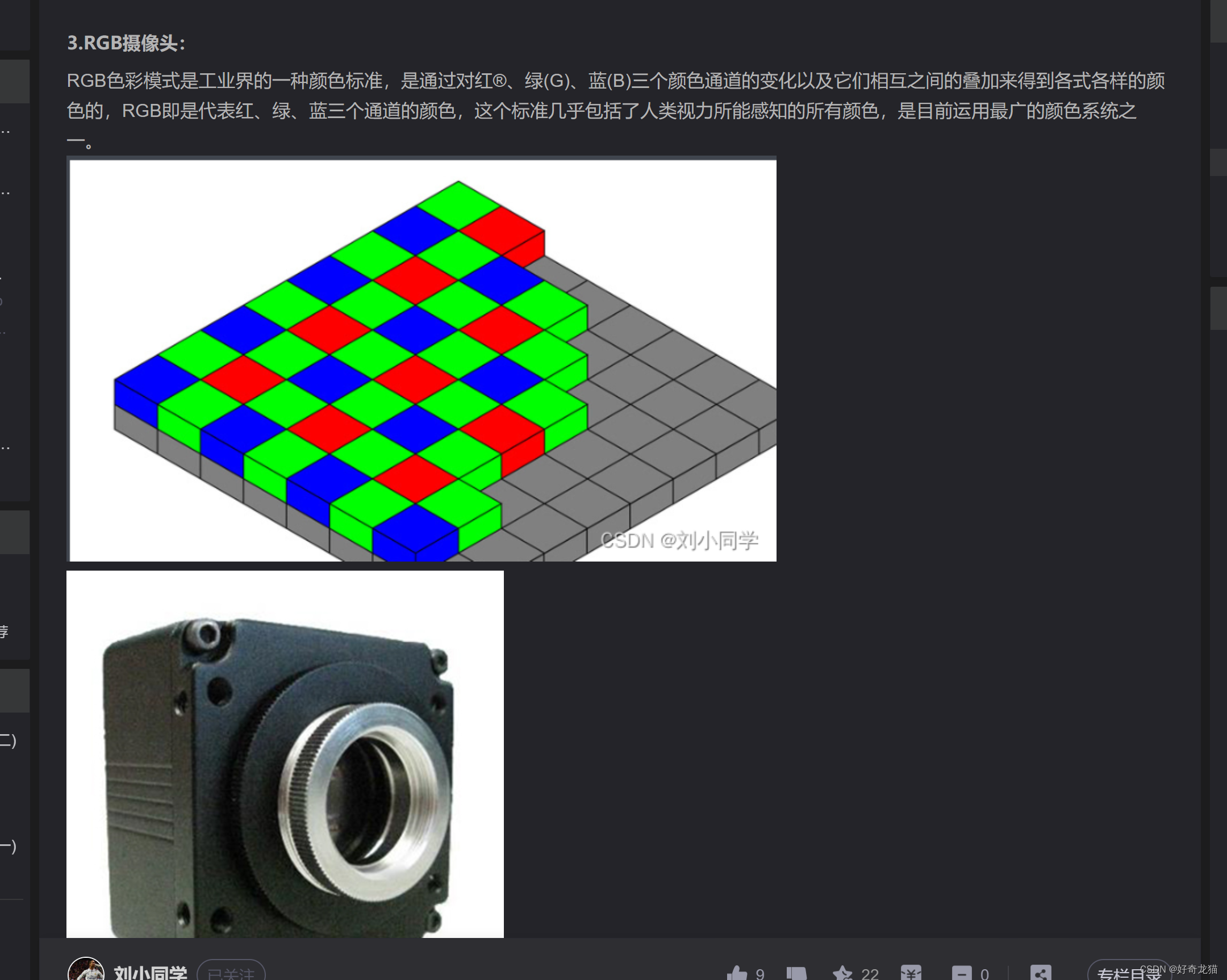Click the RGB色彩模式 paragraph text
Image resolution: width=1227 pixels, height=980 pixels.
pos(615,95)
